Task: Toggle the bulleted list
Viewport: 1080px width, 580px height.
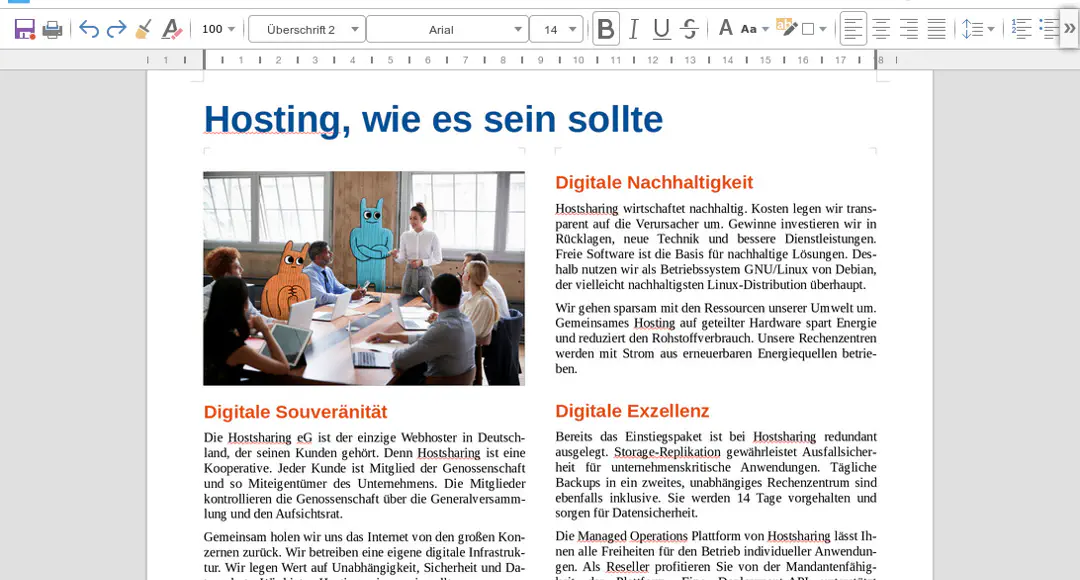Action: [x=1048, y=29]
